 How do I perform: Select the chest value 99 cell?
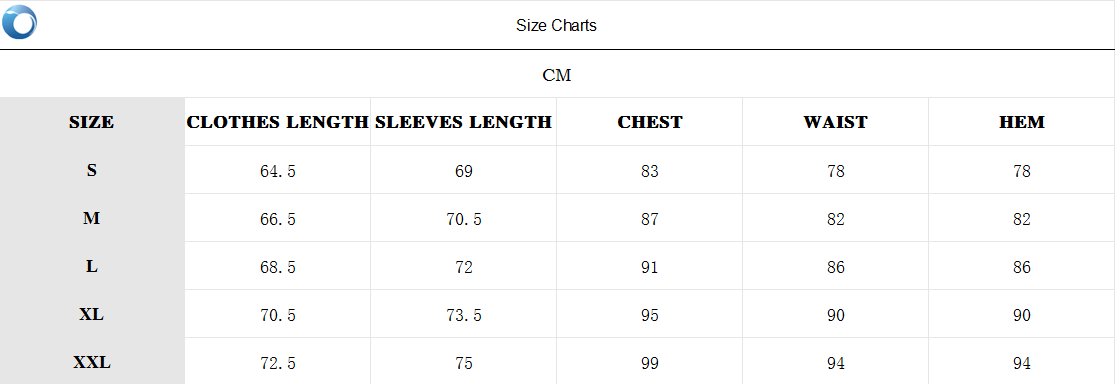point(649,363)
